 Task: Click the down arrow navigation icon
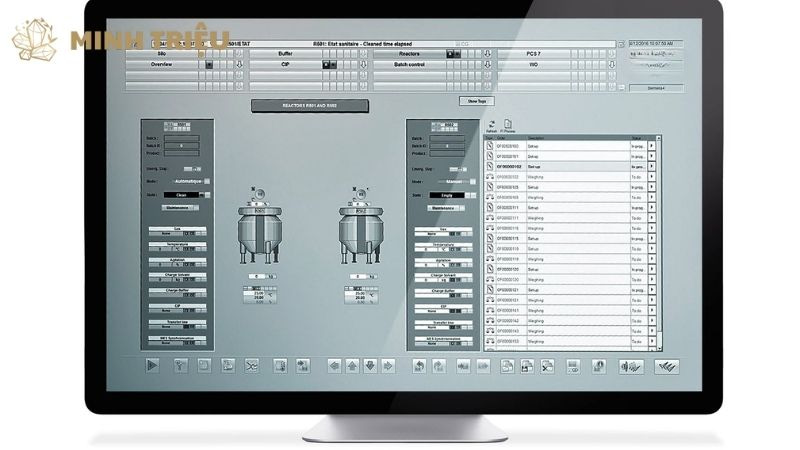(370, 366)
